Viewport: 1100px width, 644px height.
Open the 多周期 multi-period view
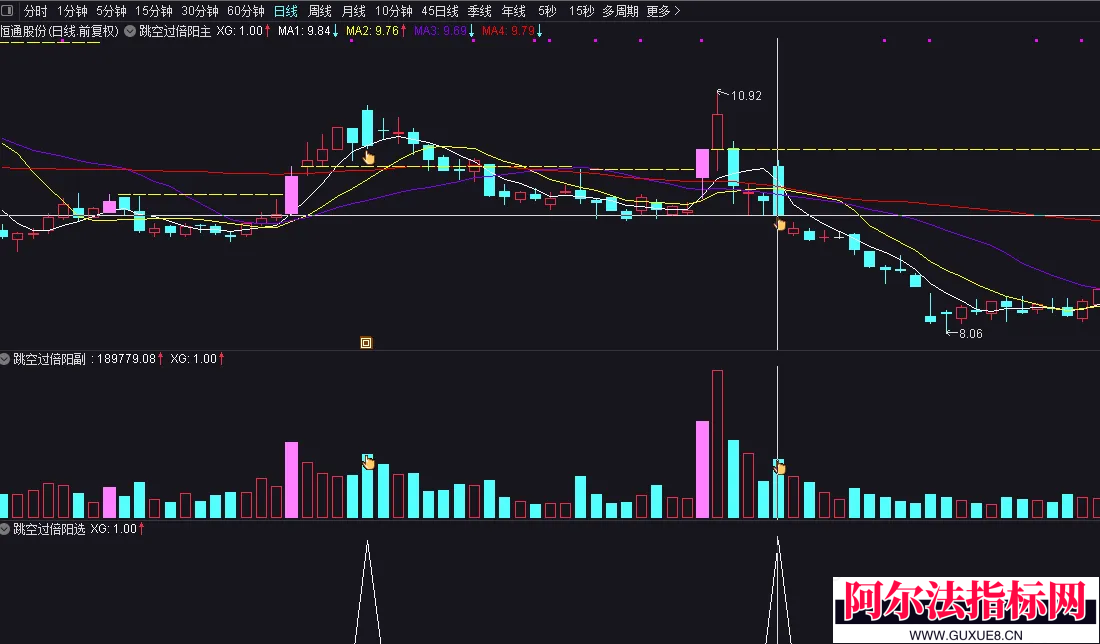point(620,11)
